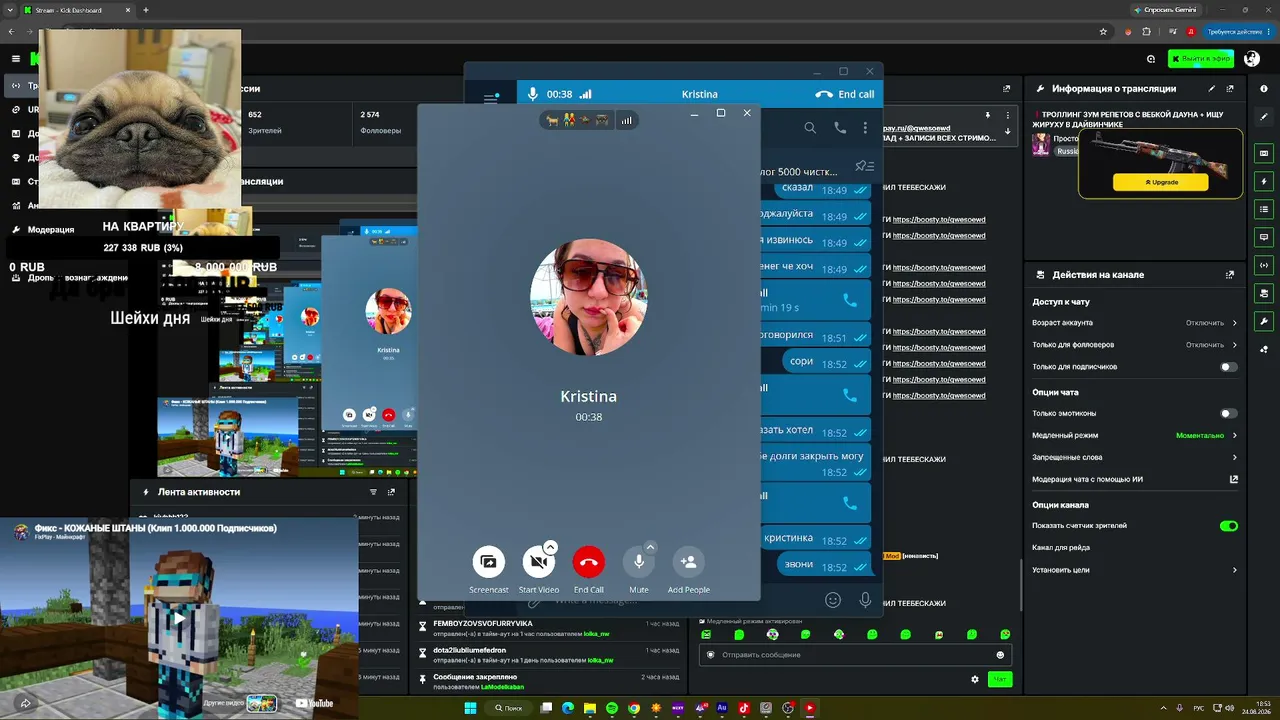Open Telegram chat three-dot menu
Image resolution: width=1280 pixels, height=720 pixels.
click(866, 128)
